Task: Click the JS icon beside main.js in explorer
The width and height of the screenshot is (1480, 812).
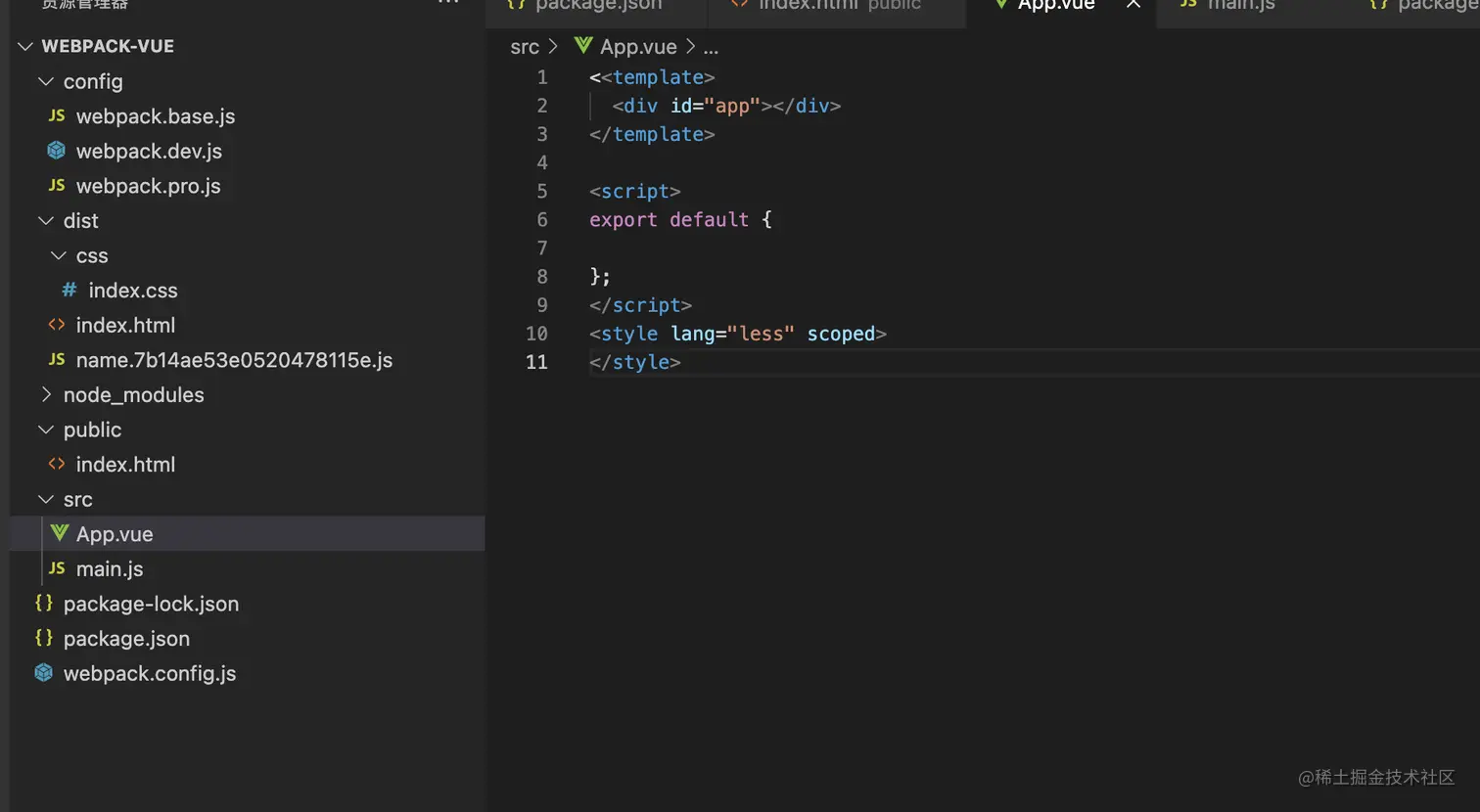Action: click(x=57, y=568)
